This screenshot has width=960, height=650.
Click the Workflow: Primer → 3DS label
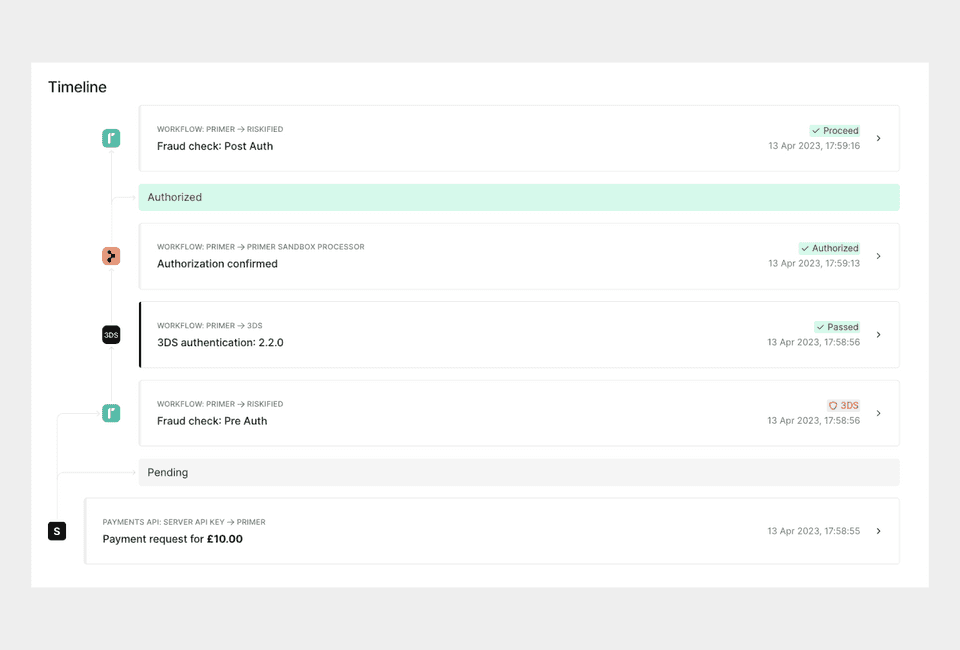tap(209, 326)
